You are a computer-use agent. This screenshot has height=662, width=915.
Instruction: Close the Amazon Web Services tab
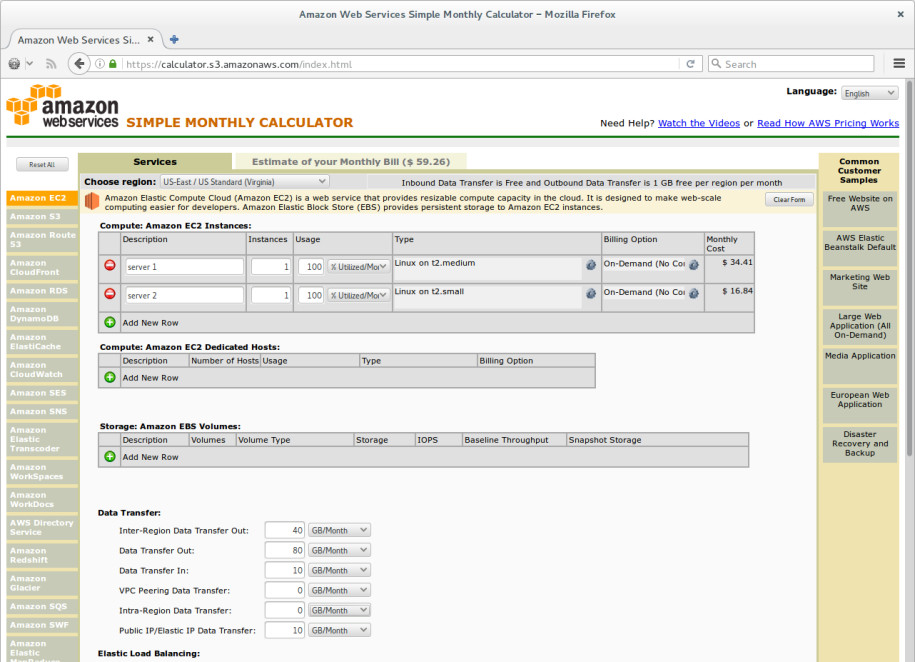click(x=151, y=40)
